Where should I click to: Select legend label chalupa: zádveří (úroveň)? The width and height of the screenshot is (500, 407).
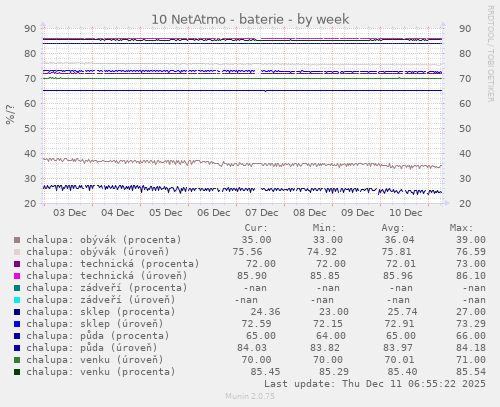click(x=101, y=300)
